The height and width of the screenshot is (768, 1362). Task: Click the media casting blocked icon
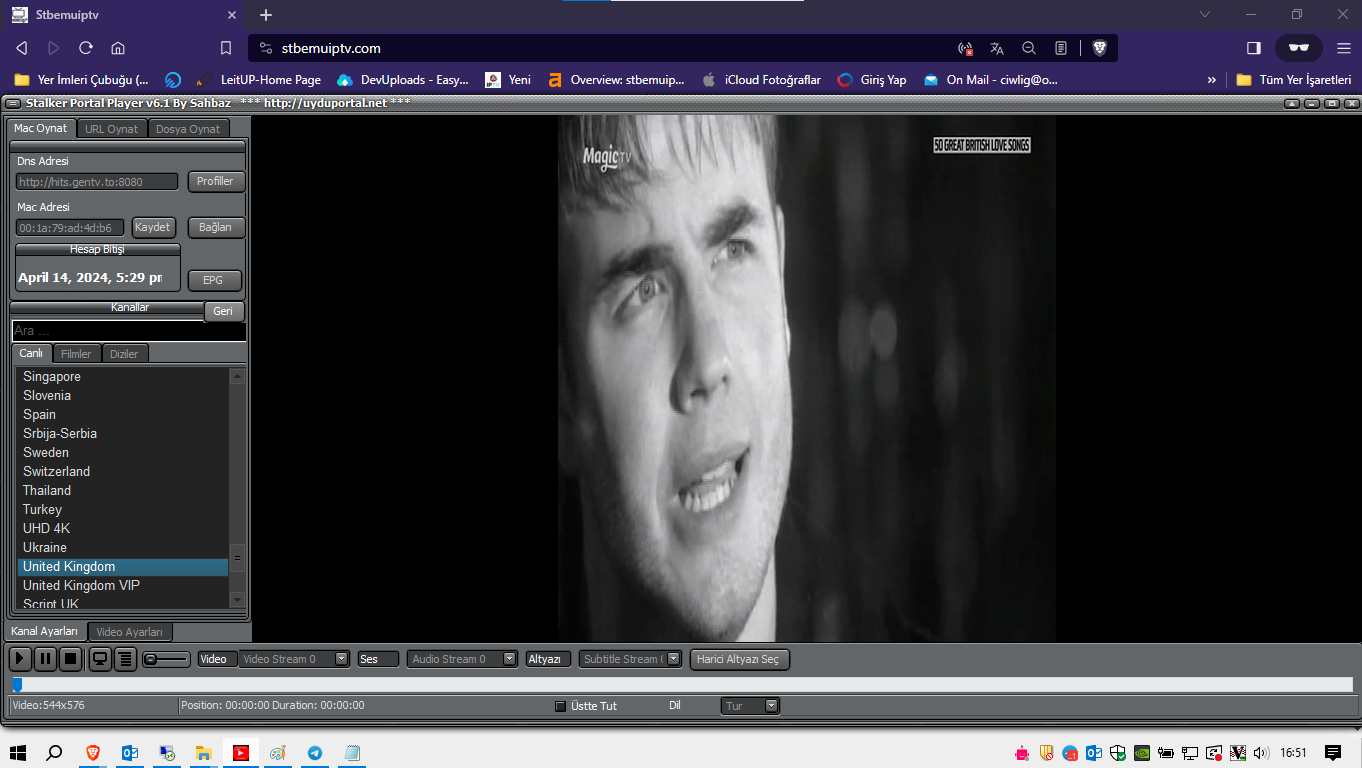coord(965,48)
